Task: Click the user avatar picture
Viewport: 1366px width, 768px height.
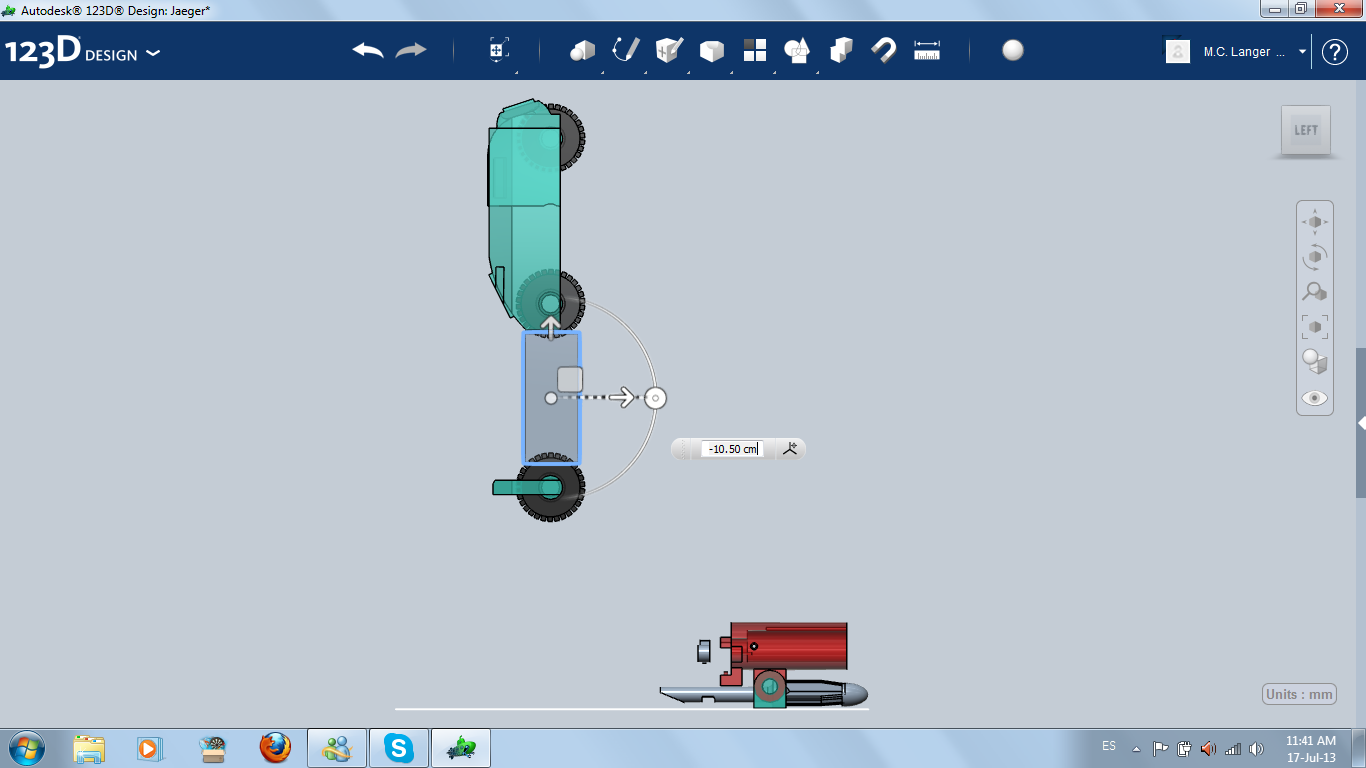Action: tap(1178, 51)
